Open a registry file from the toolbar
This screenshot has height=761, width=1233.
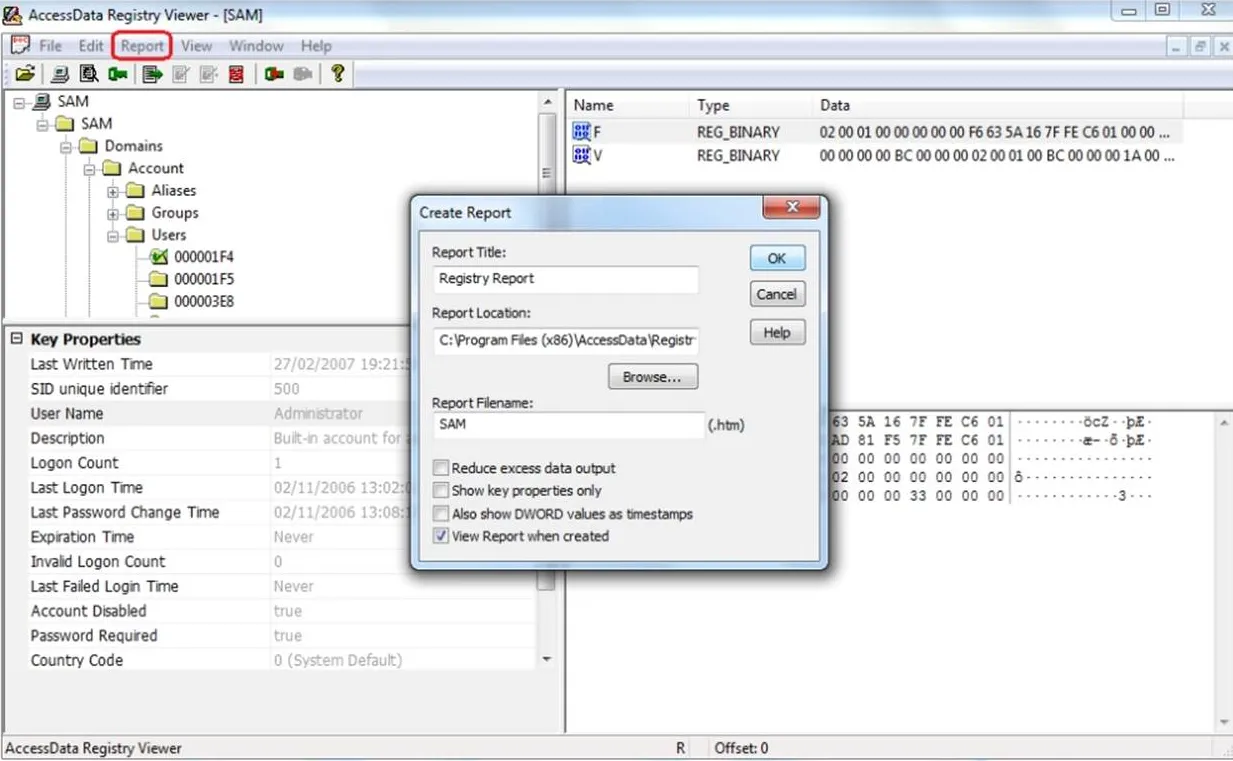(x=25, y=73)
